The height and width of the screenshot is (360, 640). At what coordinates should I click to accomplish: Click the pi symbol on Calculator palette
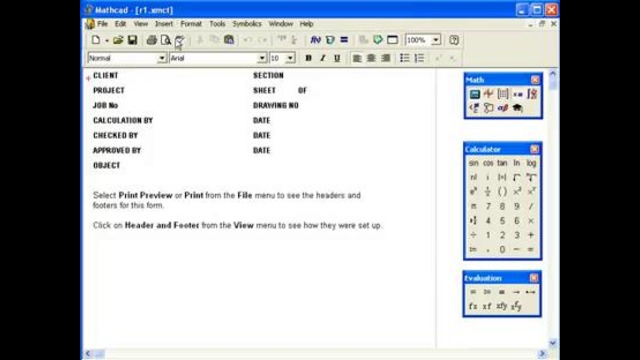click(x=473, y=207)
